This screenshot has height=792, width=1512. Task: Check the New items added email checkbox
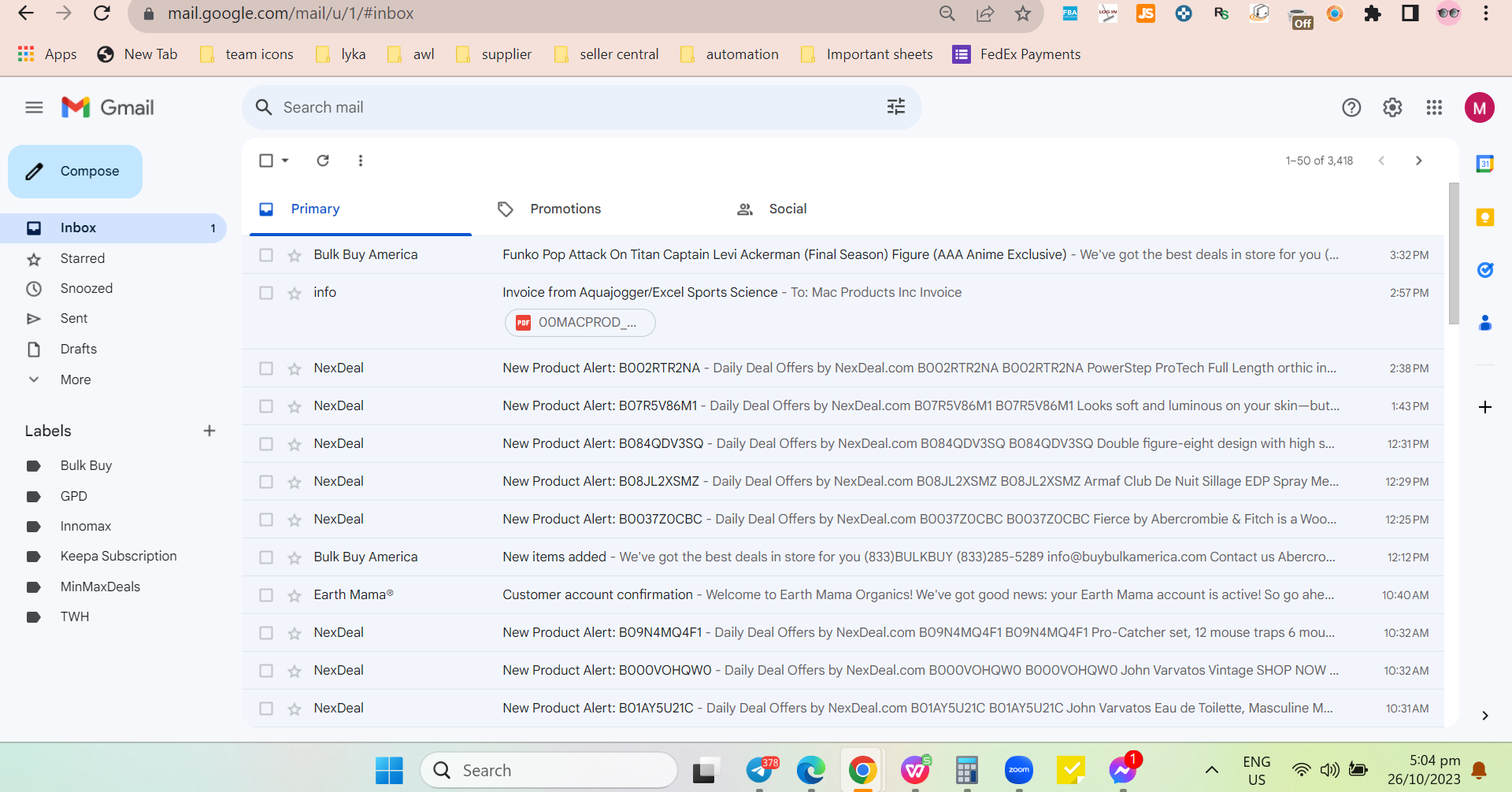tap(266, 557)
